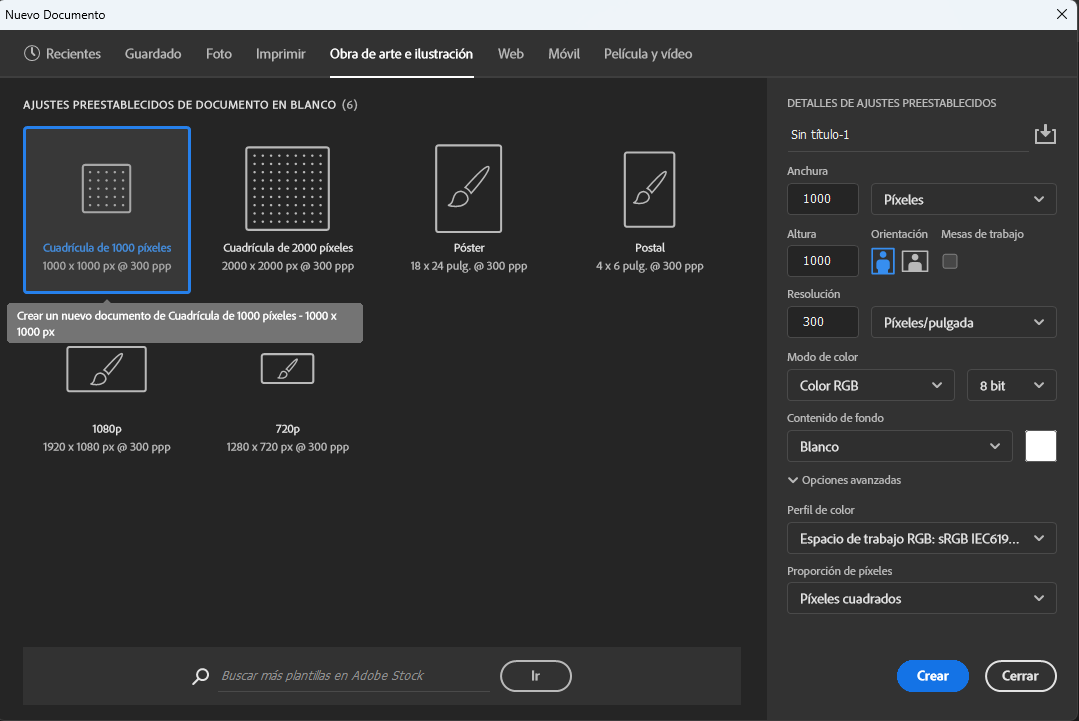Click the Postal preset label

pos(650,248)
